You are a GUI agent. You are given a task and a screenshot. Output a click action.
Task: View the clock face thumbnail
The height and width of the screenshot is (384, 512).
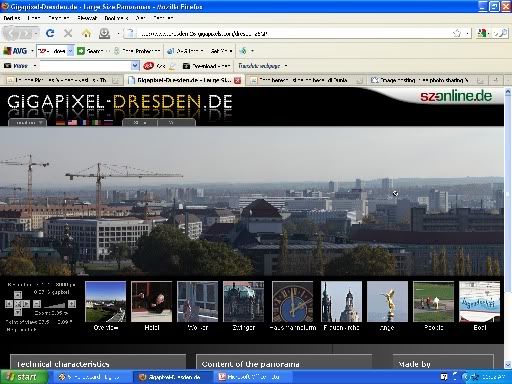coord(293,302)
